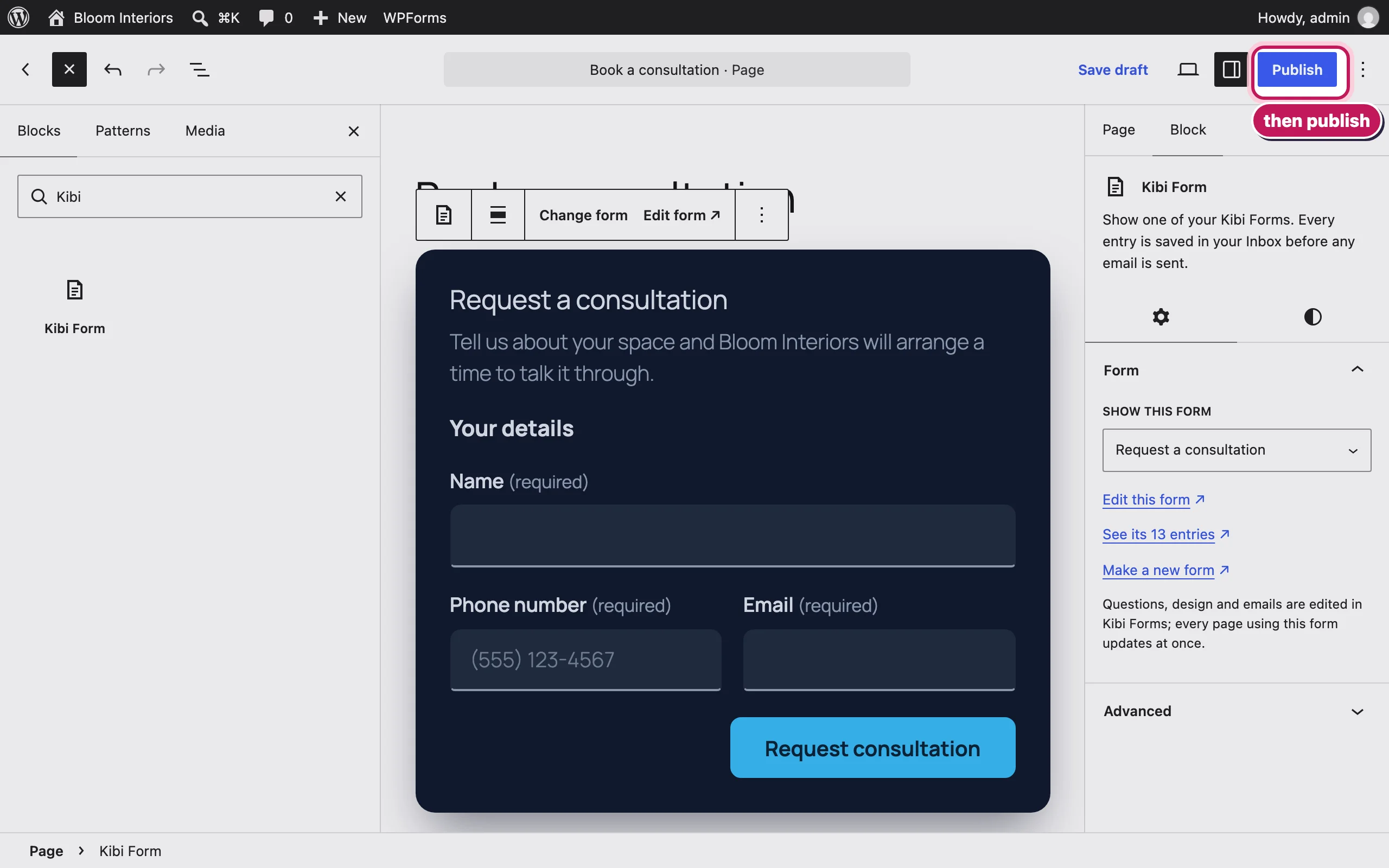Click the WordPress logo in admin bar
1389x868 pixels.
pyautogui.click(x=18, y=17)
